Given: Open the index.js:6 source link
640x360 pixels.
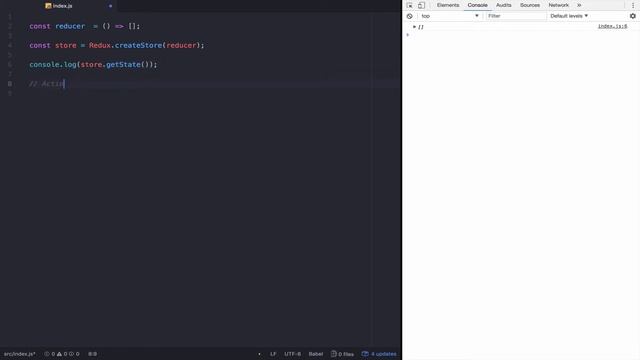Looking at the screenshot, I should click(x=612, y=26).
